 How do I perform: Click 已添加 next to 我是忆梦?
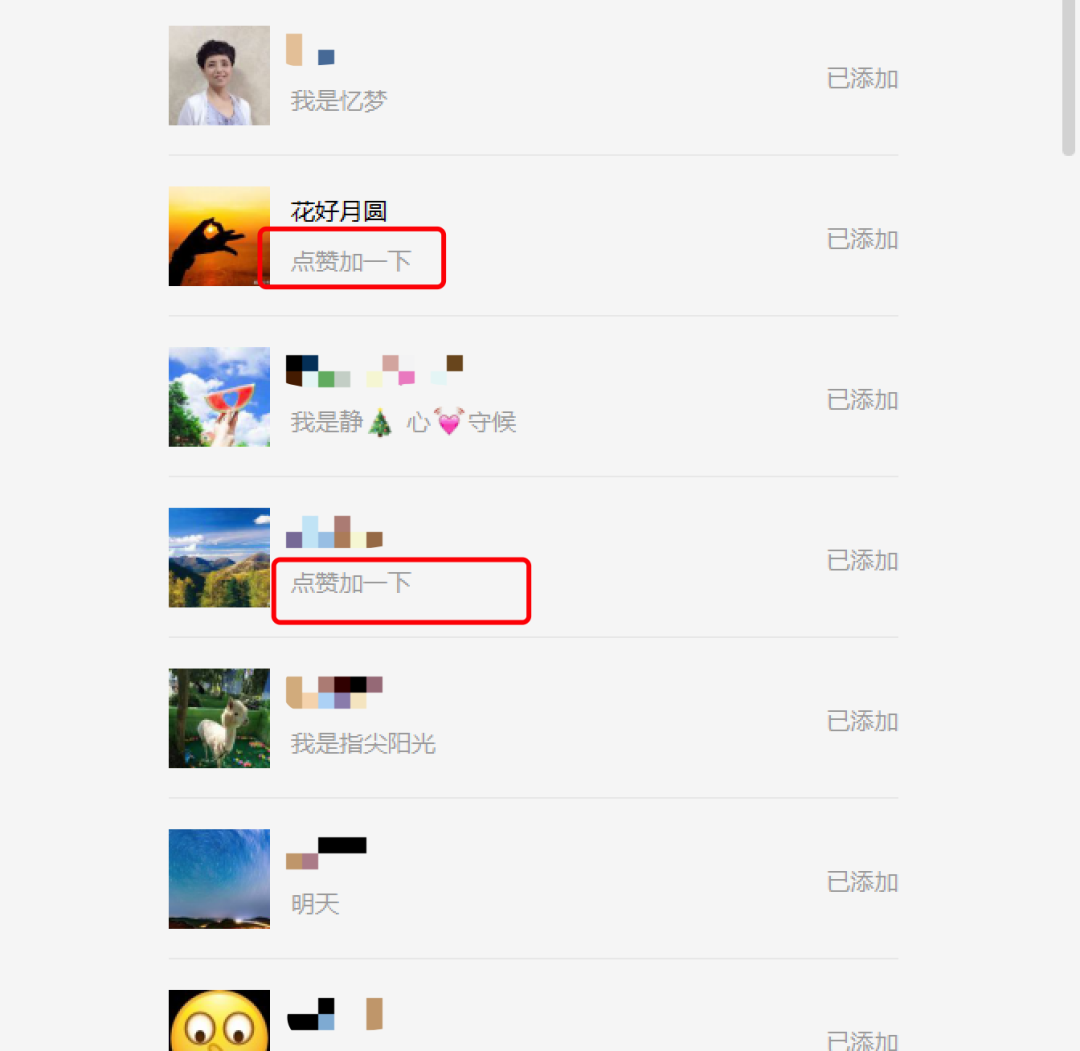pyautogui.click(x=862, y=79)
